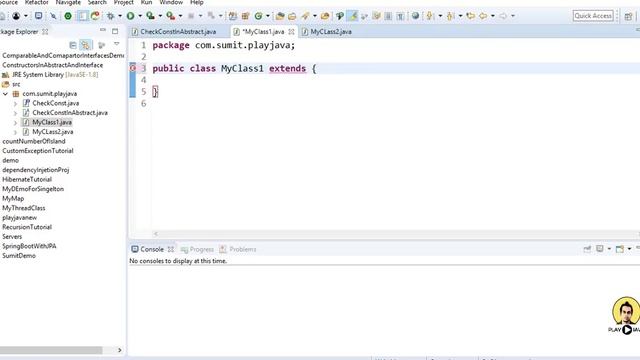Open the External Tools dropdown arrow
640x360 pixels.
coord(180,16)
